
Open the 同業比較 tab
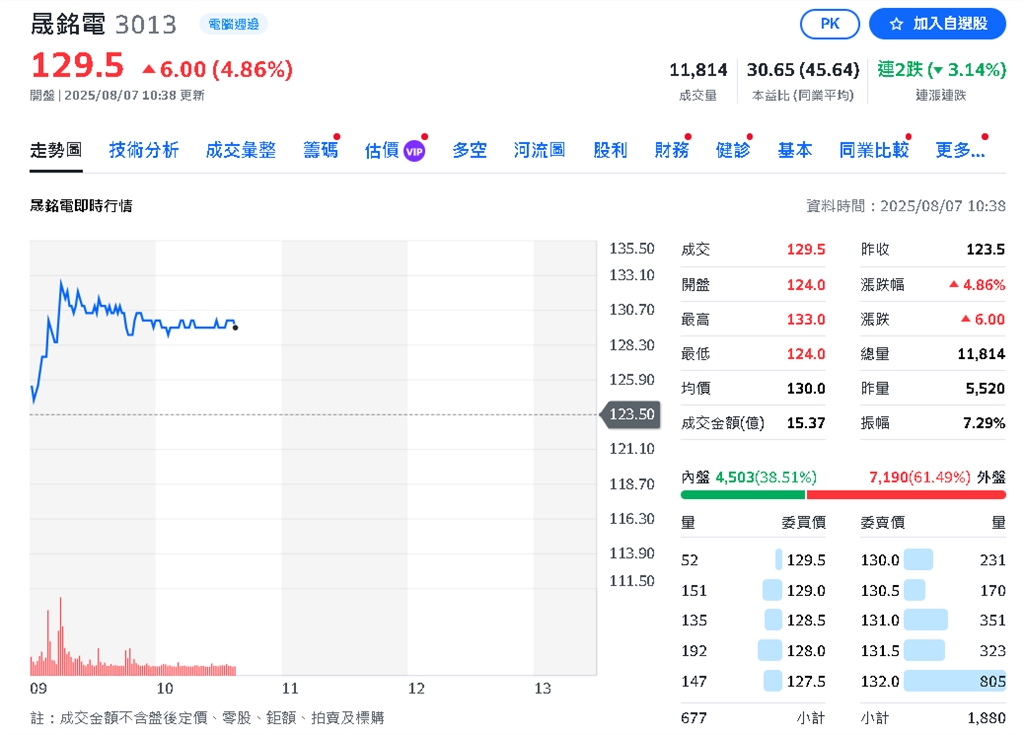coord(872,148)
